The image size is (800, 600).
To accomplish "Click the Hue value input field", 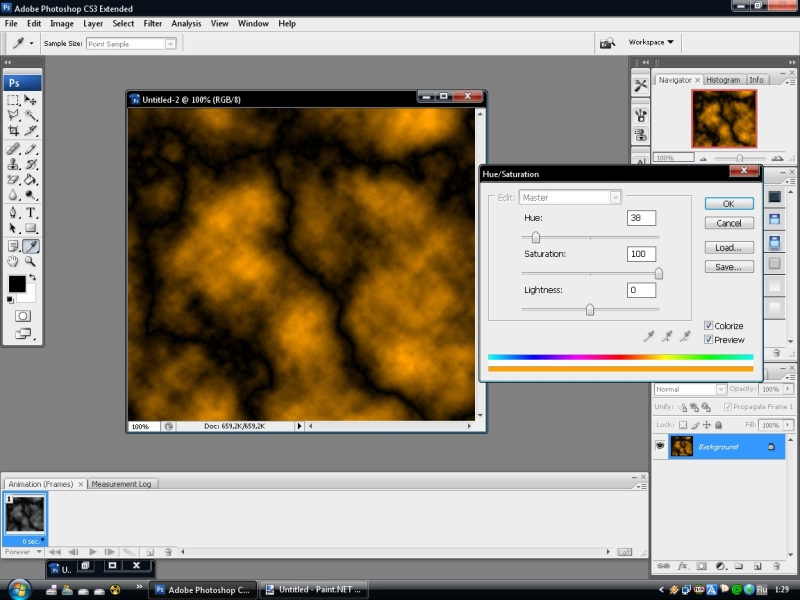I will 641,218.
